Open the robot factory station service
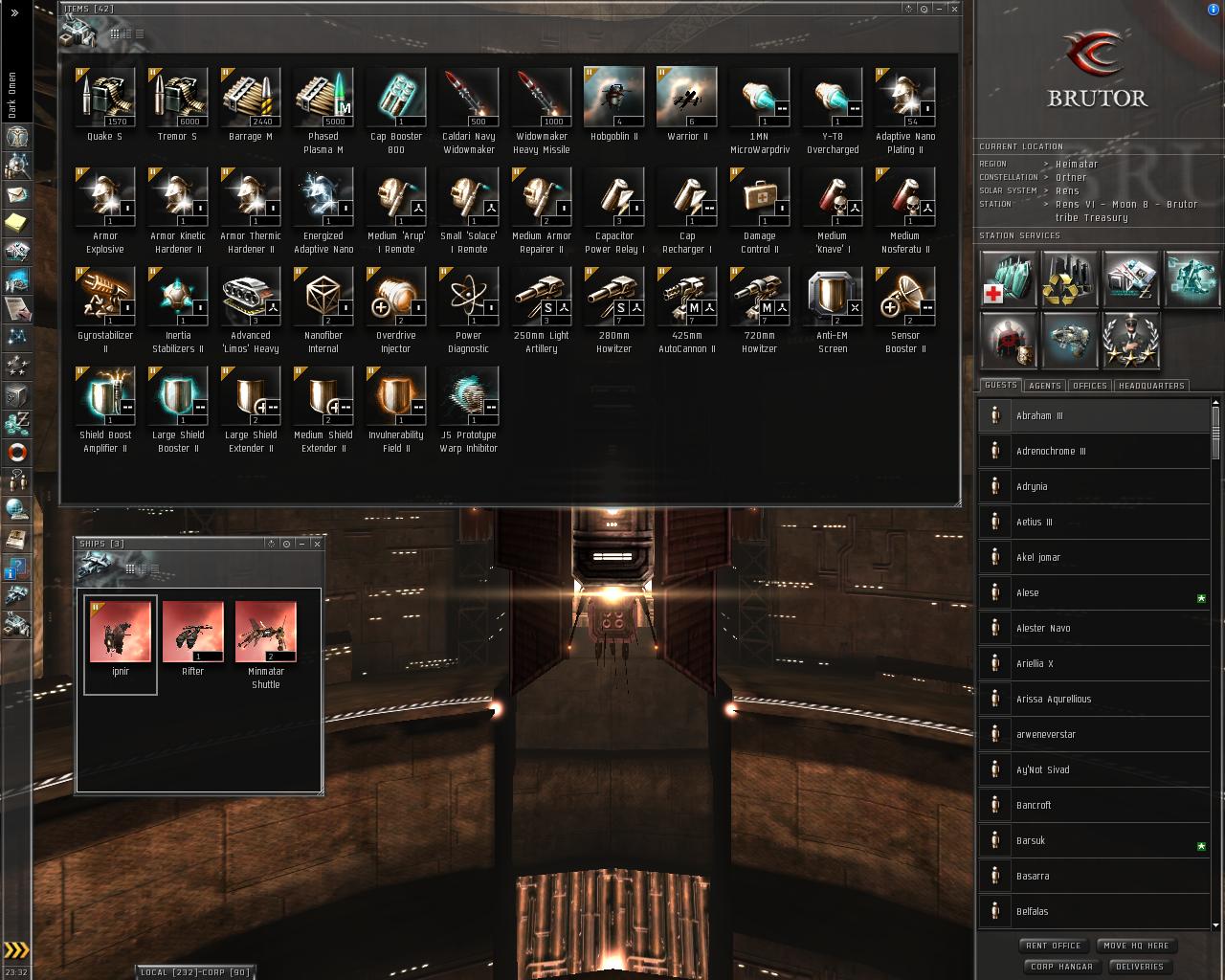The width and height of the screenshot is (1225, 980). [1192, 278]
